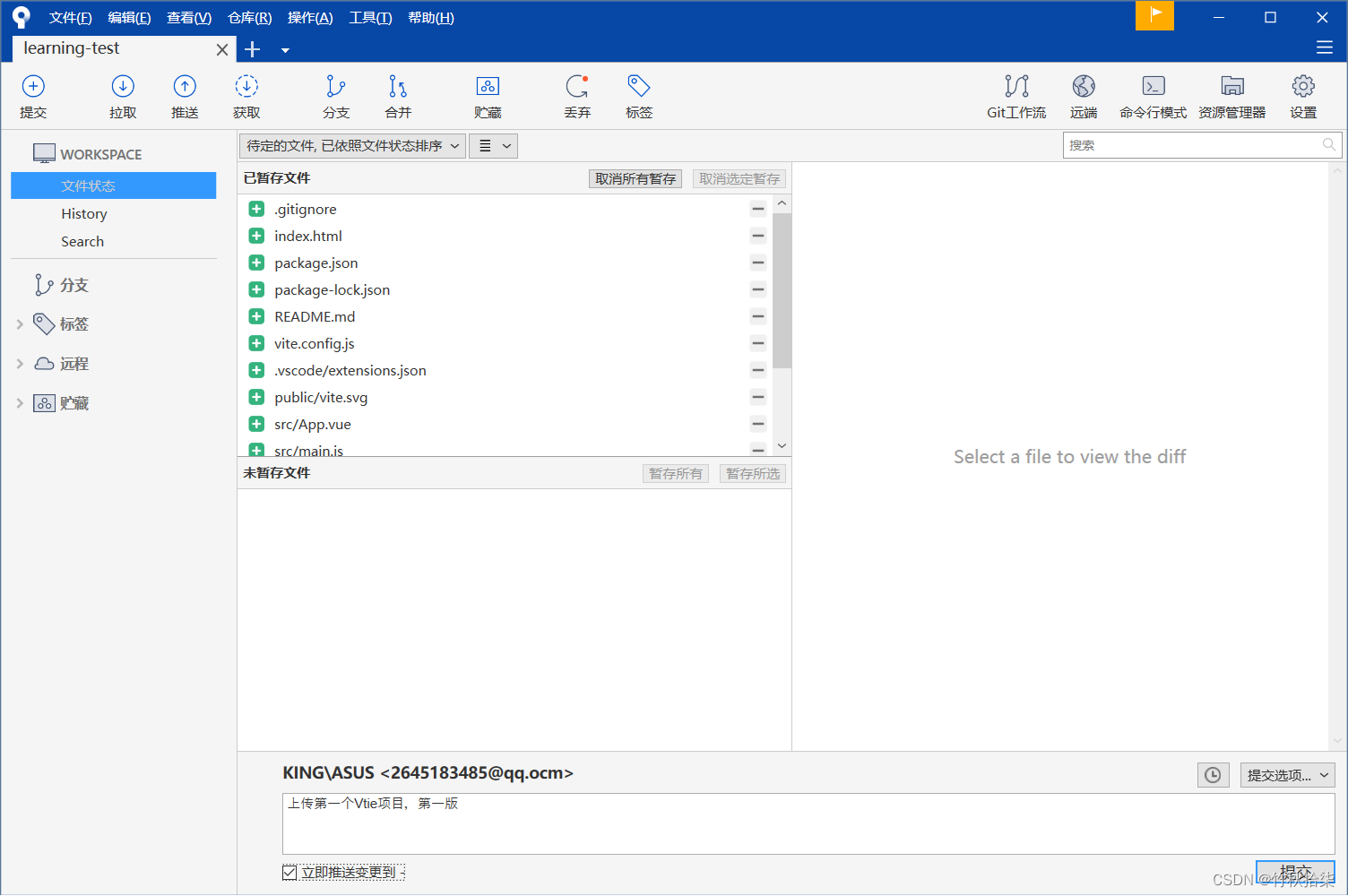Select the 合并 (Merge) toolbar icon
Screen dimensions: 1348x896
point(397,96)
